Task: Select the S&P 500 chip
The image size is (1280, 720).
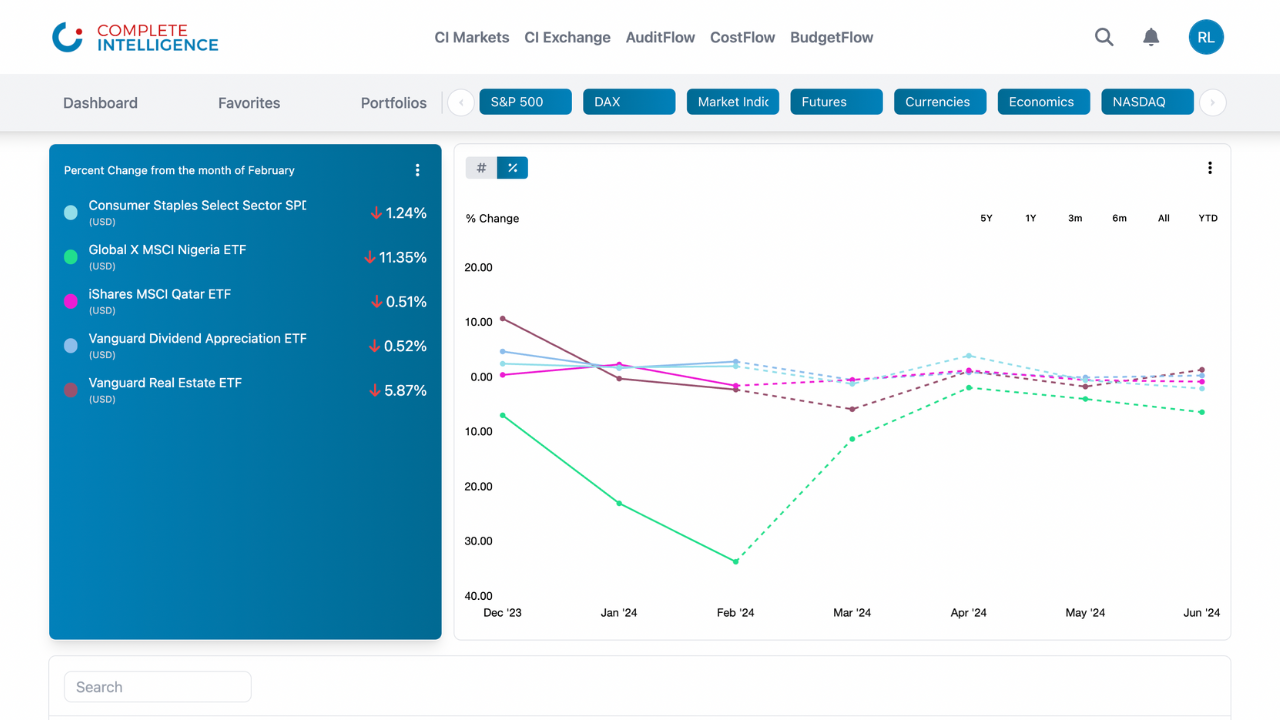Action: [x=526, y=102]
